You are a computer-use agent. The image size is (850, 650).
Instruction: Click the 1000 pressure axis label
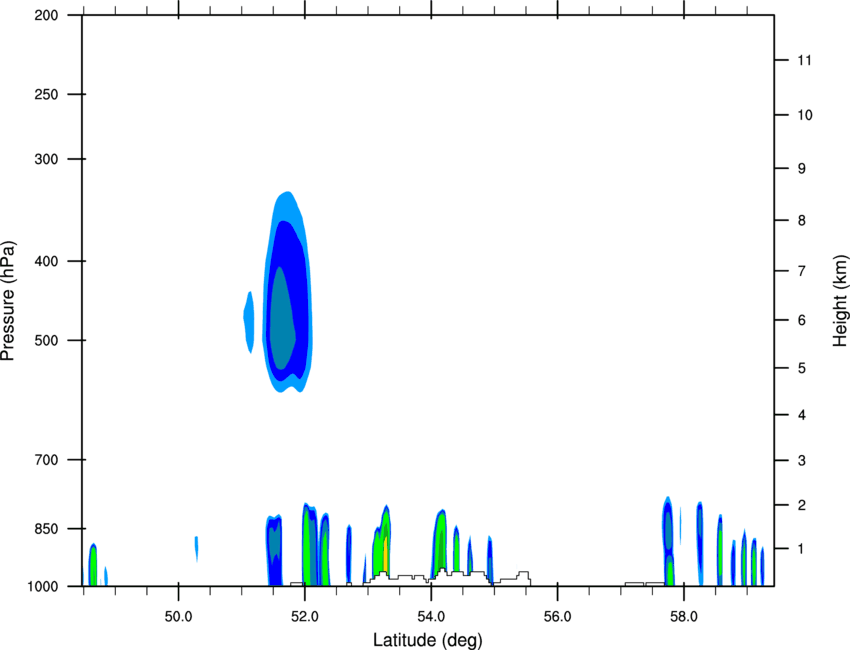[43, 587]
